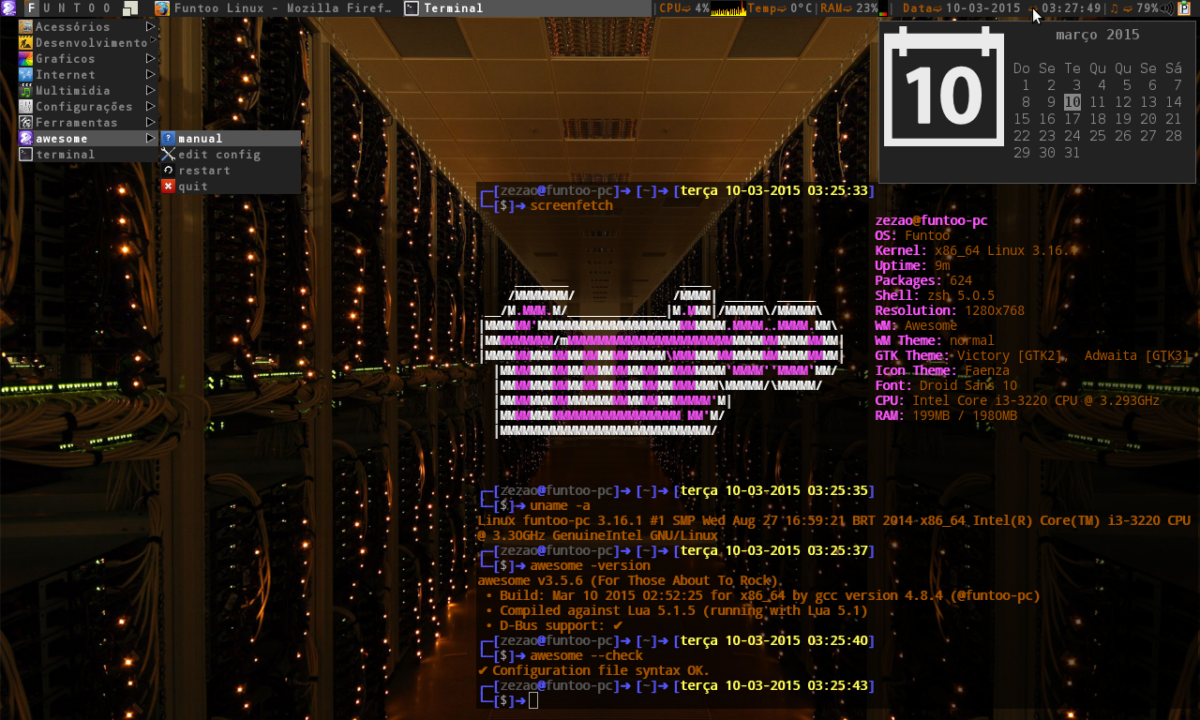
Task: Click the Shell: zsh 5.0.5 line
Action: [934, 296]
